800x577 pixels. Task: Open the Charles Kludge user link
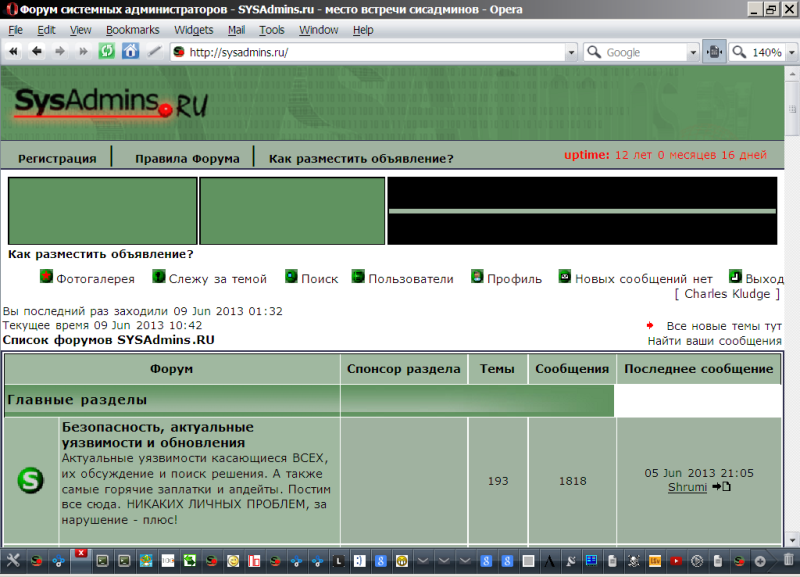[727, 294]
